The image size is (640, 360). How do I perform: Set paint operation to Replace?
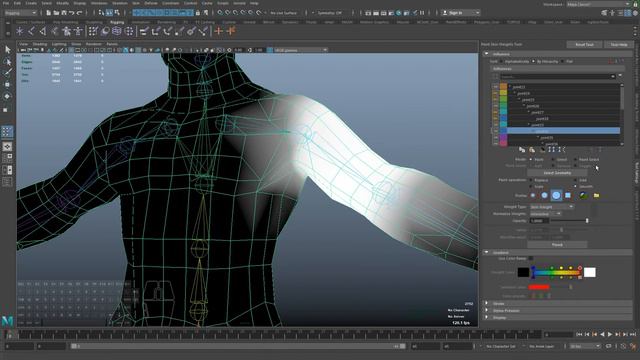click(x=531, y=180)
